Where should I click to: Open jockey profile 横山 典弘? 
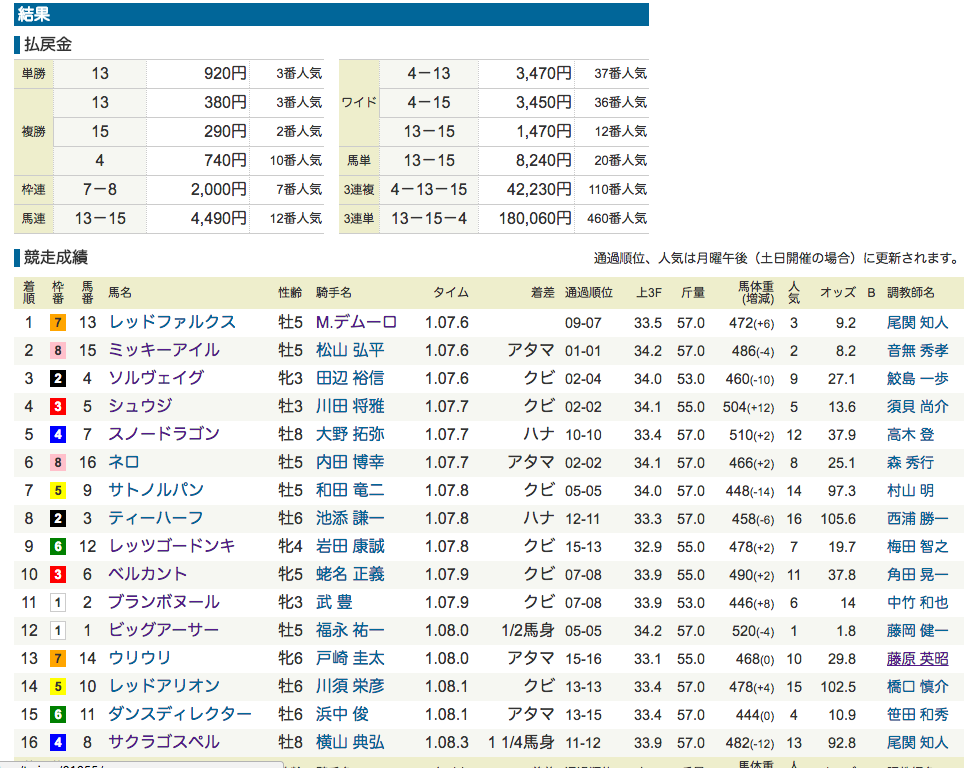(x=350, y=742)
